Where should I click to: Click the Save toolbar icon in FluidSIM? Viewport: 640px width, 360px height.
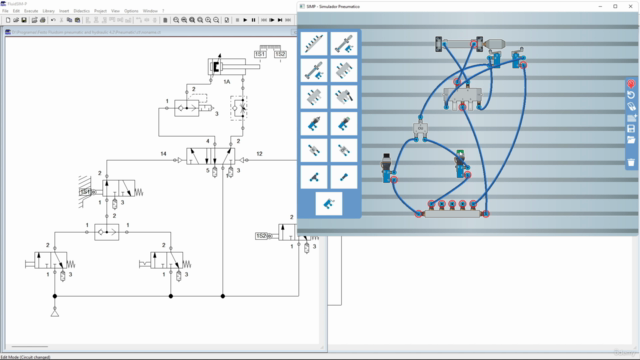click(x=24, y=20)
